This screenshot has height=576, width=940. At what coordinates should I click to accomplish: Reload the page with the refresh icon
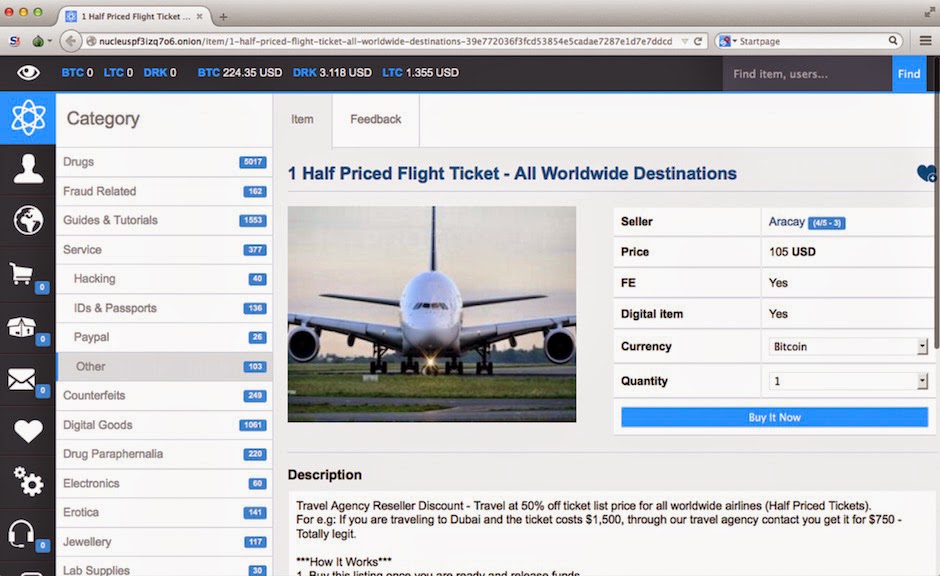698,41
